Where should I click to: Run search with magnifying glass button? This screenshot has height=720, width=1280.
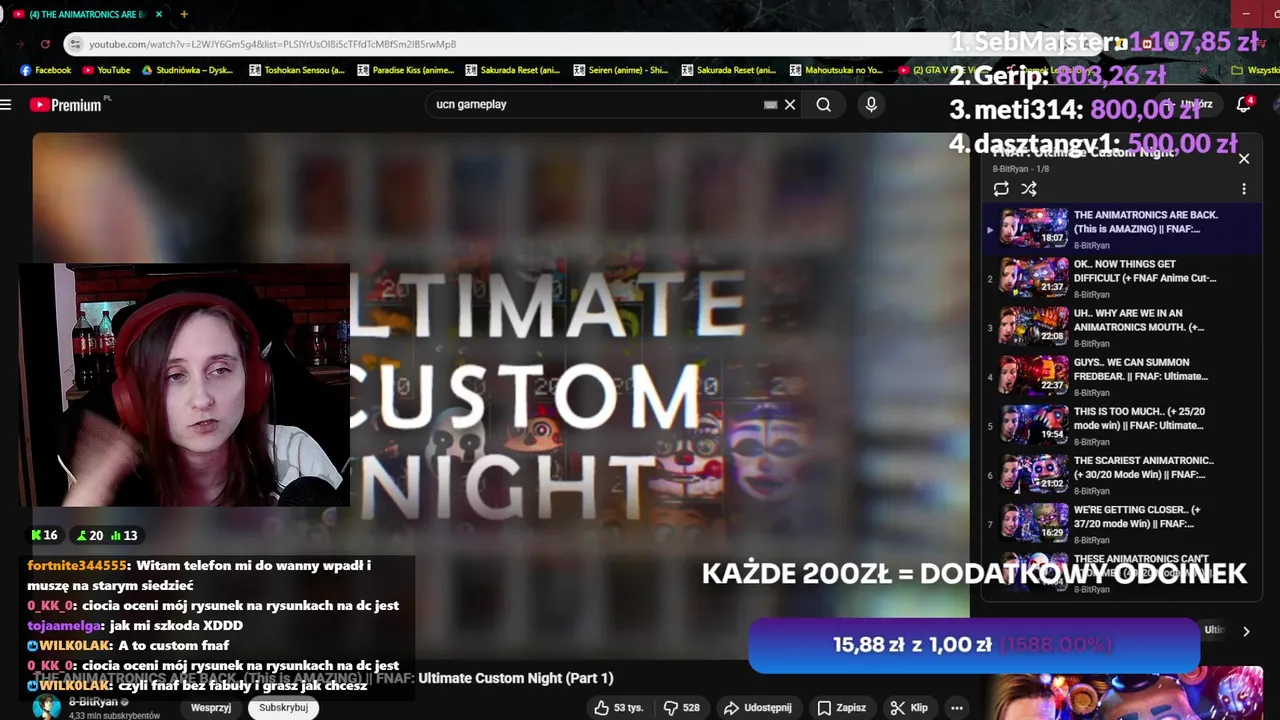[x=823, y=104]
